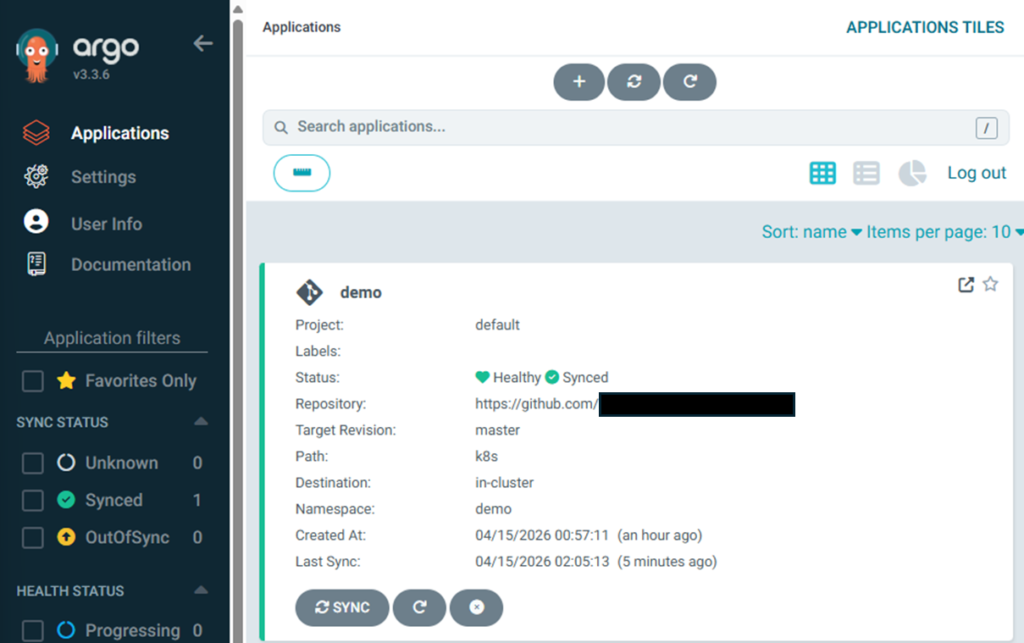This screenshot has width=1024, height=643.
Task: Collapse the HEALTH STATUS filter section
Action: coord(200,591)
